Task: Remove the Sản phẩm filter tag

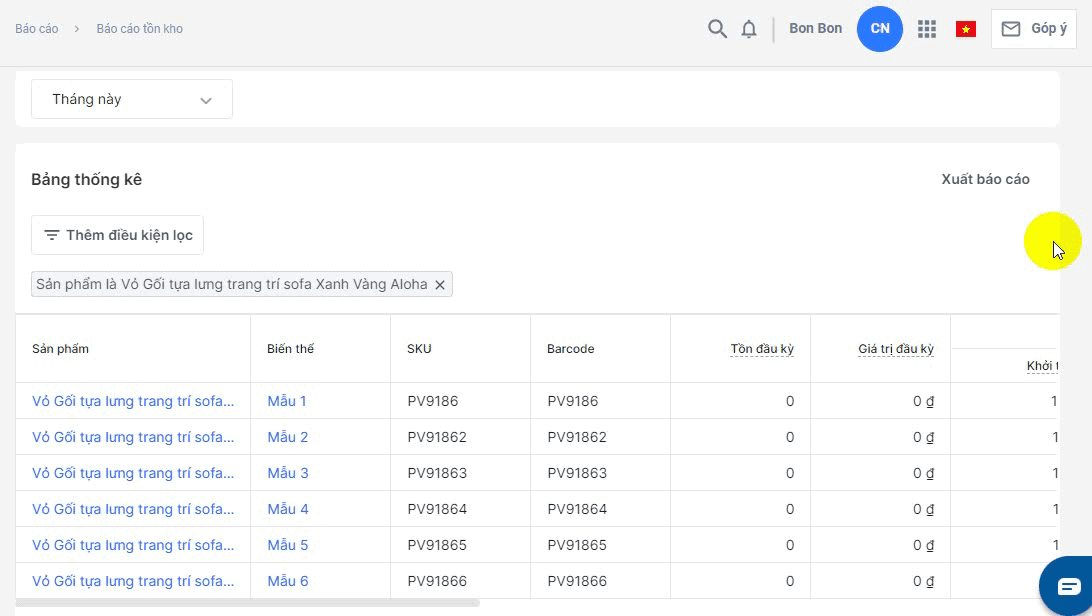Action: [440, 285]
